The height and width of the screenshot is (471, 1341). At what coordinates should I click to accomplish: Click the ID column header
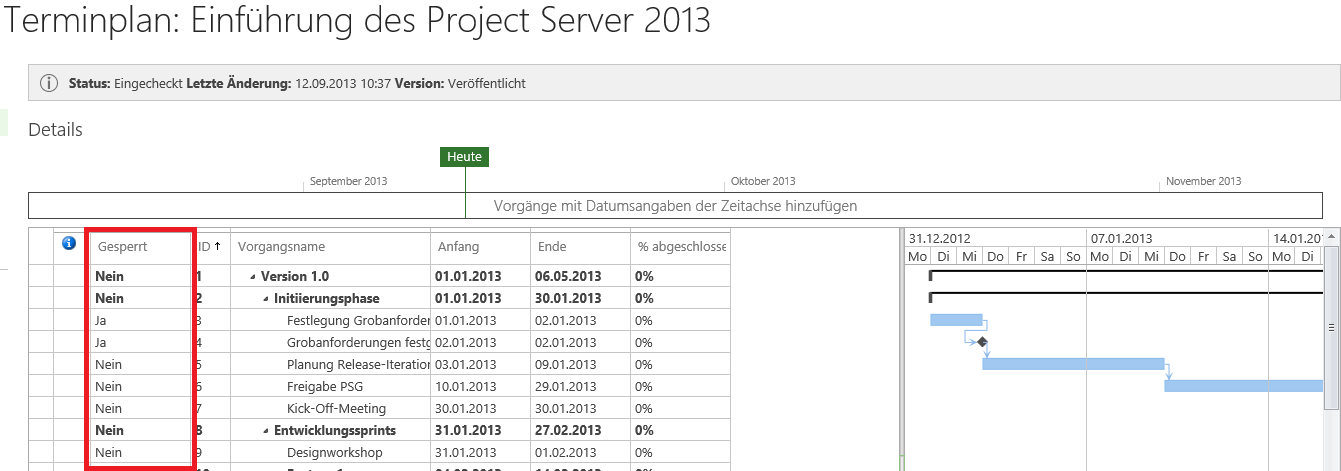(209, 246)
